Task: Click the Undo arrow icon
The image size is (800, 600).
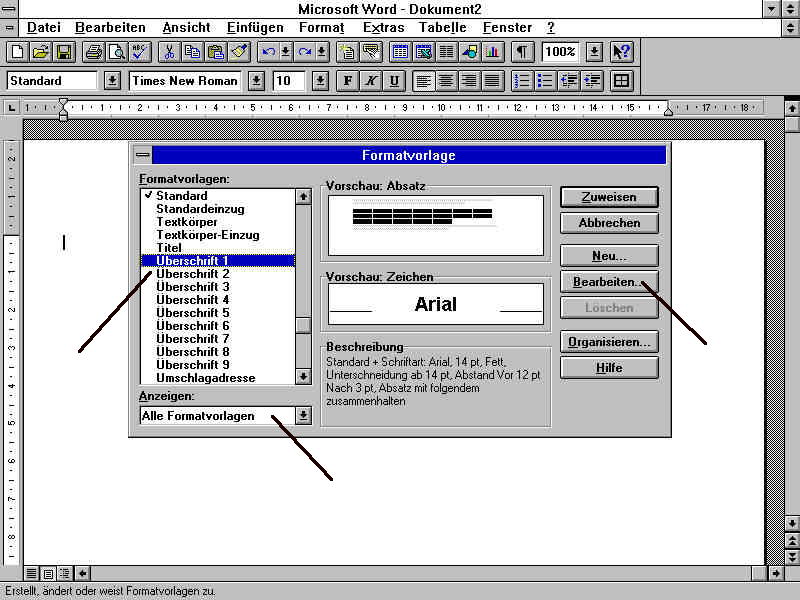Action: tap(268, 52)
